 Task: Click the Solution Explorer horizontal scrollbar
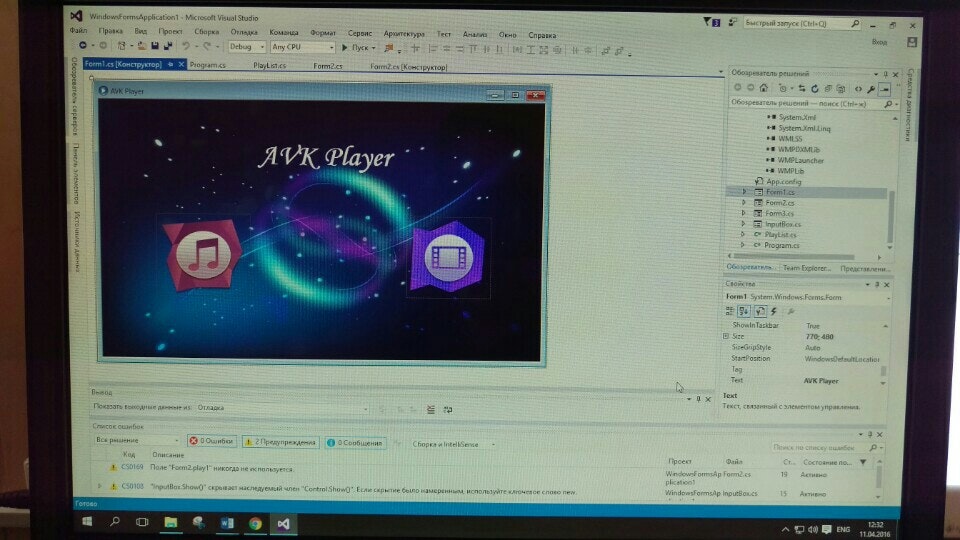click(794, 257)
